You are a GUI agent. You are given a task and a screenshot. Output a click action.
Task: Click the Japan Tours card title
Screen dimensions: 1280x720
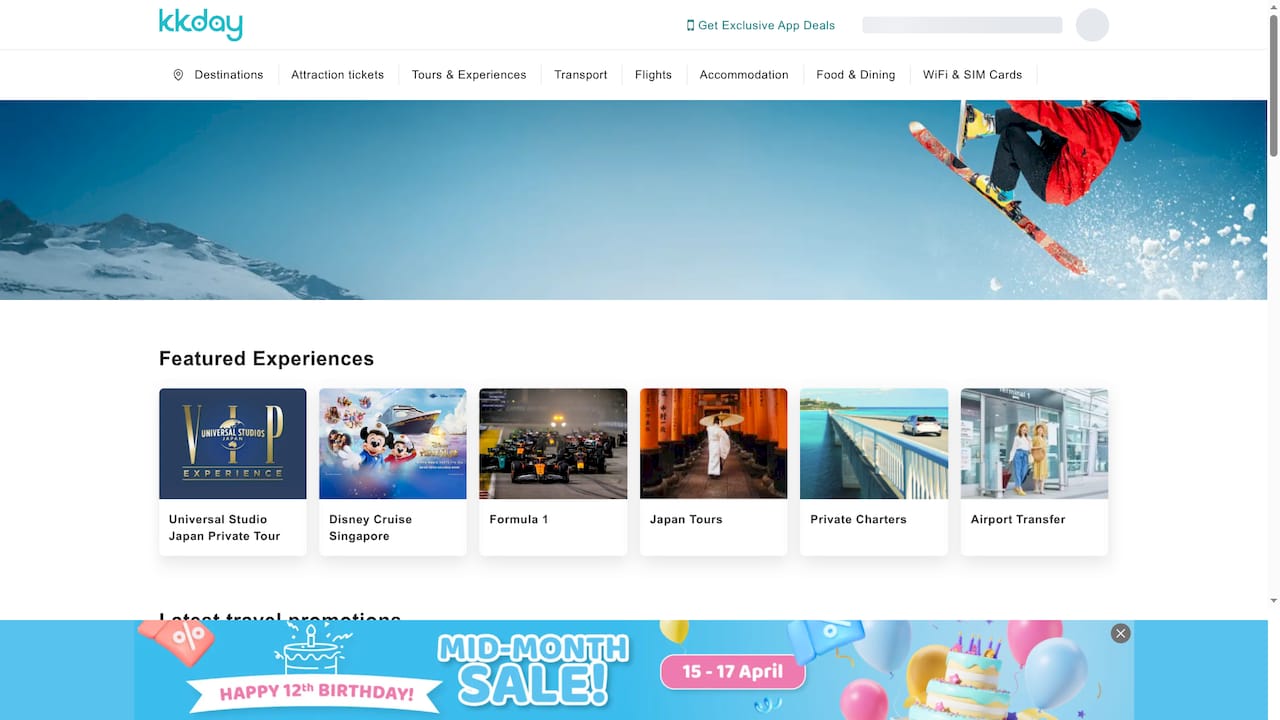point(686,520)
